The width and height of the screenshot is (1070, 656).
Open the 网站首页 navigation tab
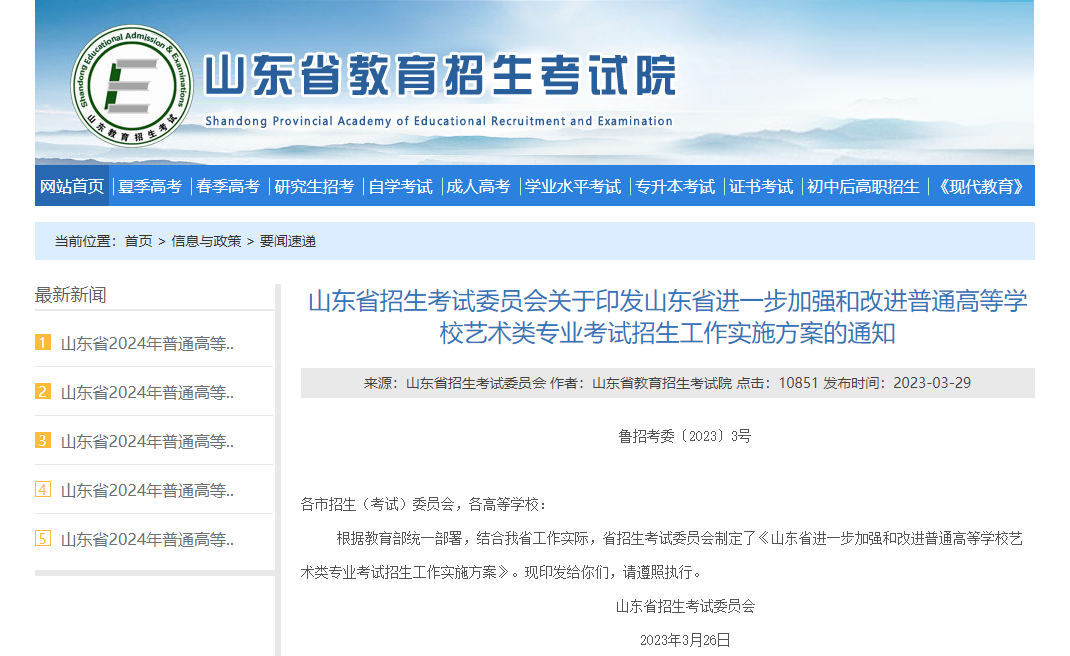[71, 186]
